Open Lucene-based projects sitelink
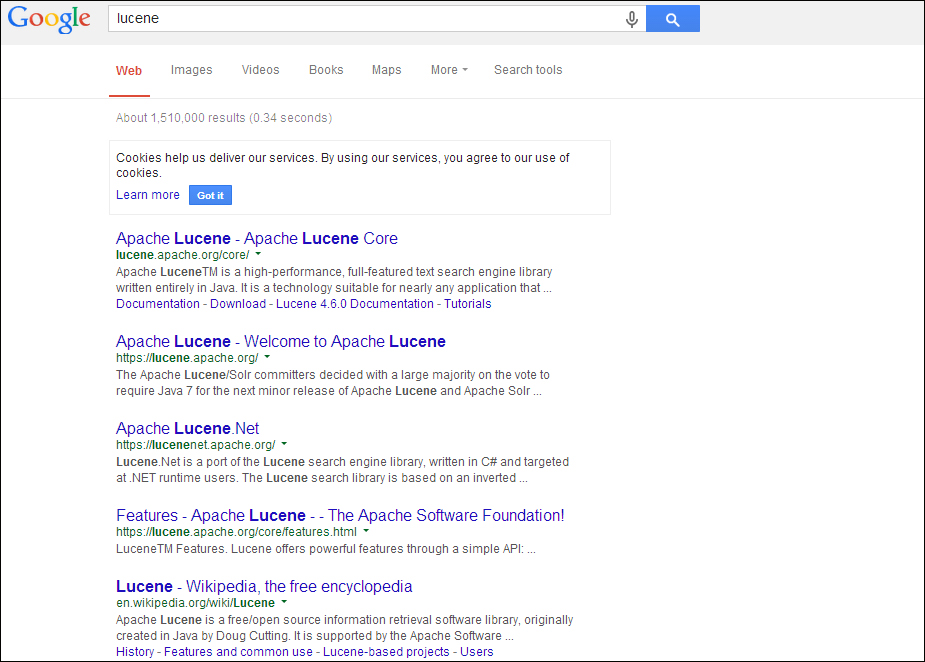Image resolution: width=925 pixels, height=662 pixels. 386,652
